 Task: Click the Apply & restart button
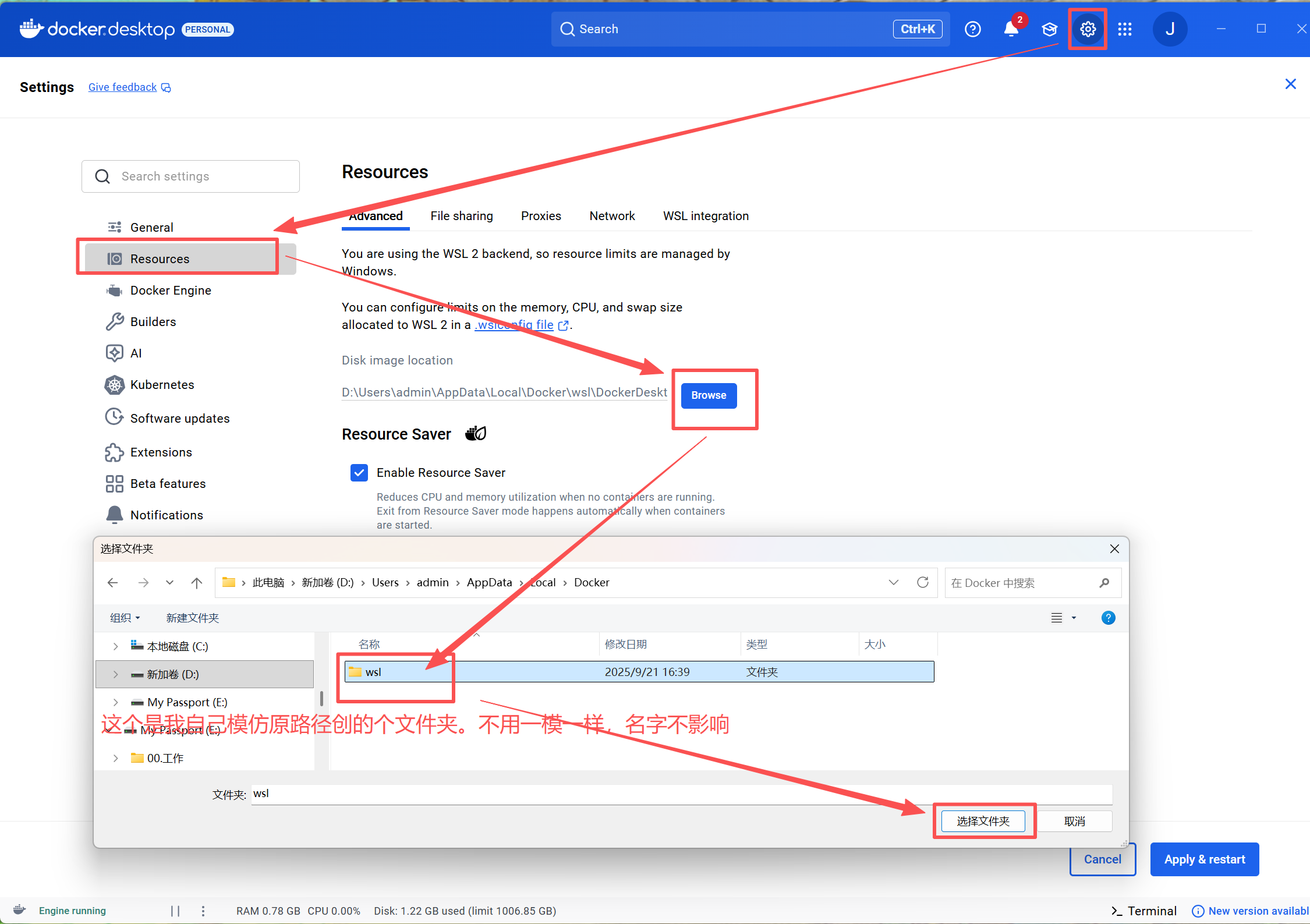[1204, 859]
